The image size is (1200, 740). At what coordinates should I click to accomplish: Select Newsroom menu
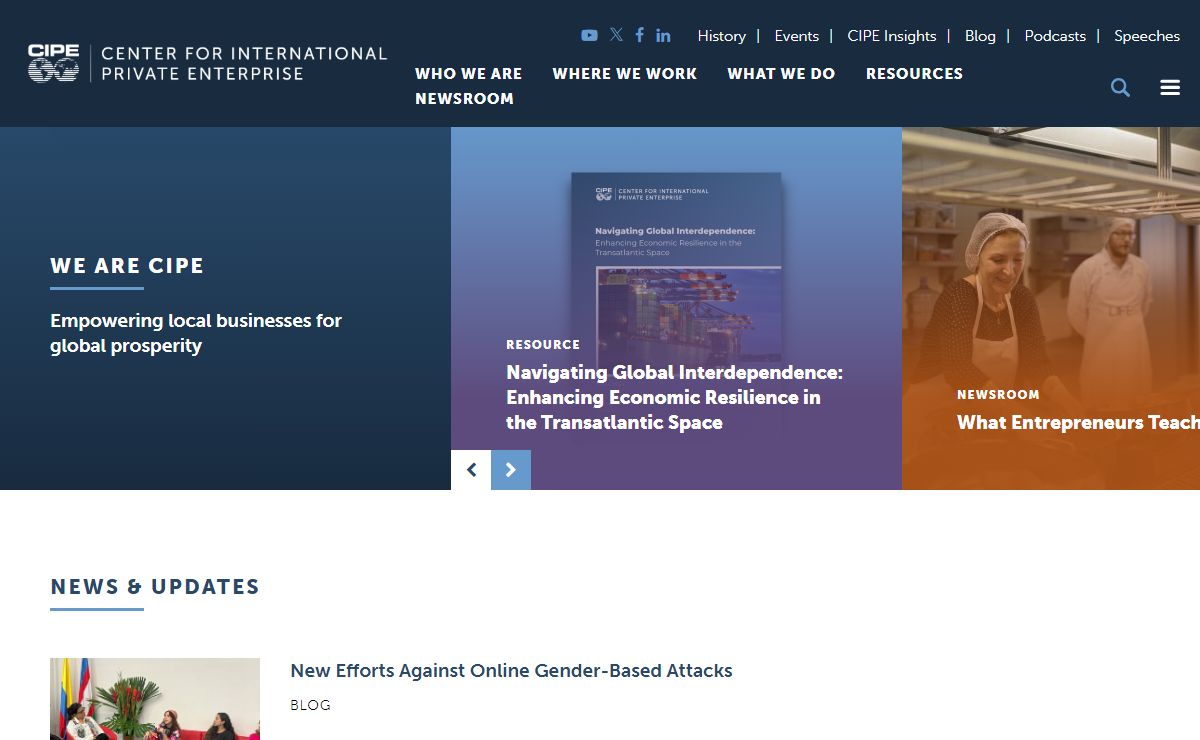pyautogui.click(x=465, y=99)
